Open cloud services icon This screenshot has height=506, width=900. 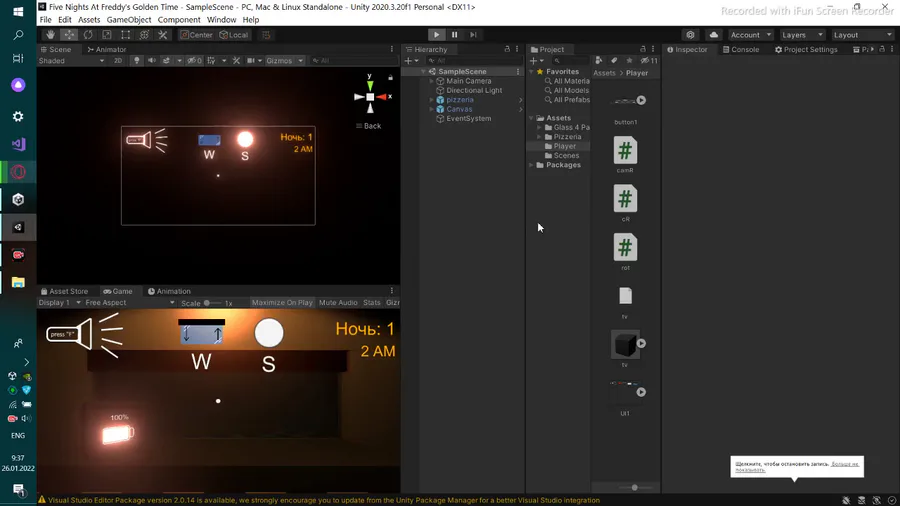pos(713,35)
